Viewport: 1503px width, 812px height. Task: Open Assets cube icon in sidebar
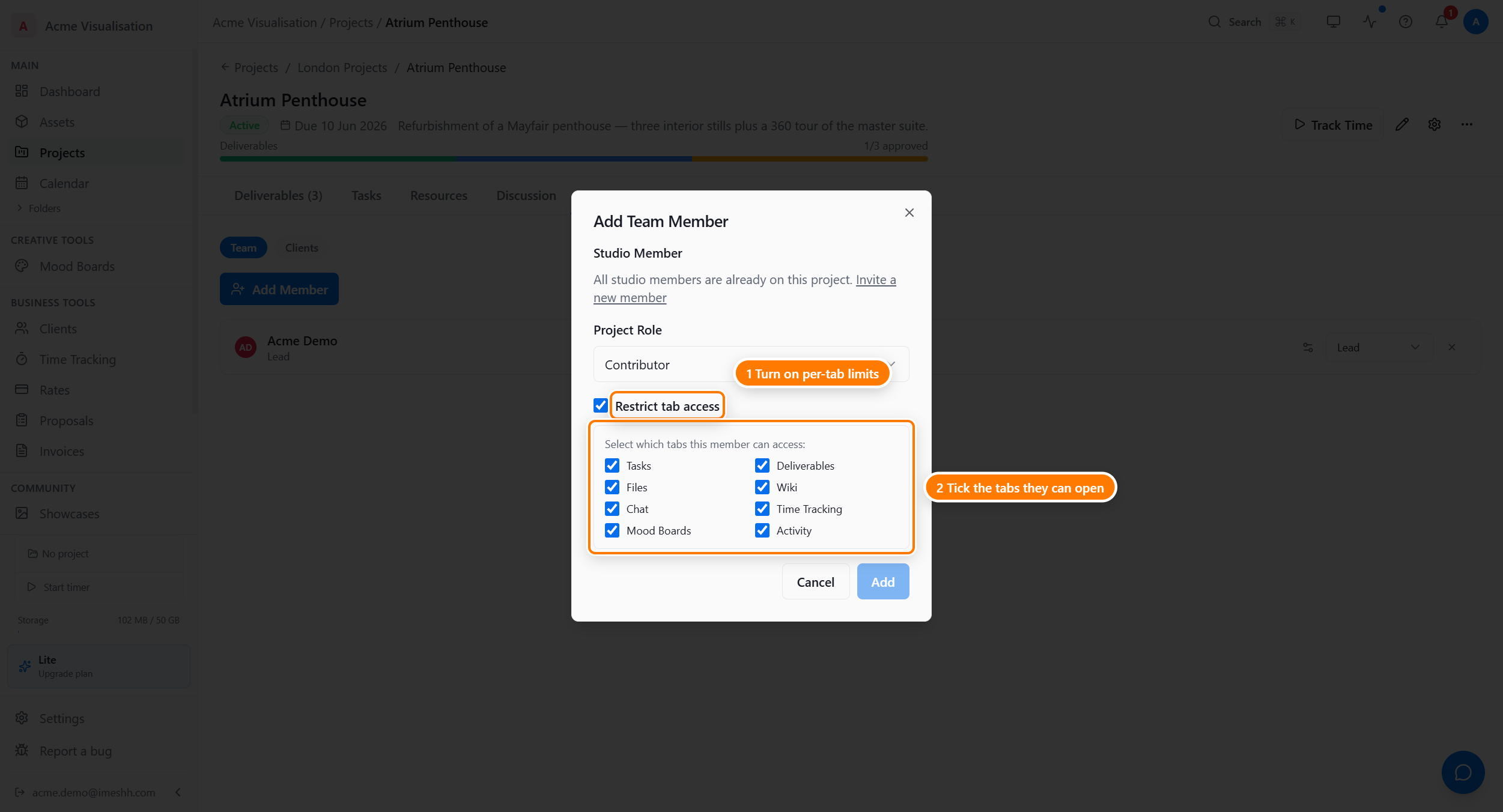22,121
